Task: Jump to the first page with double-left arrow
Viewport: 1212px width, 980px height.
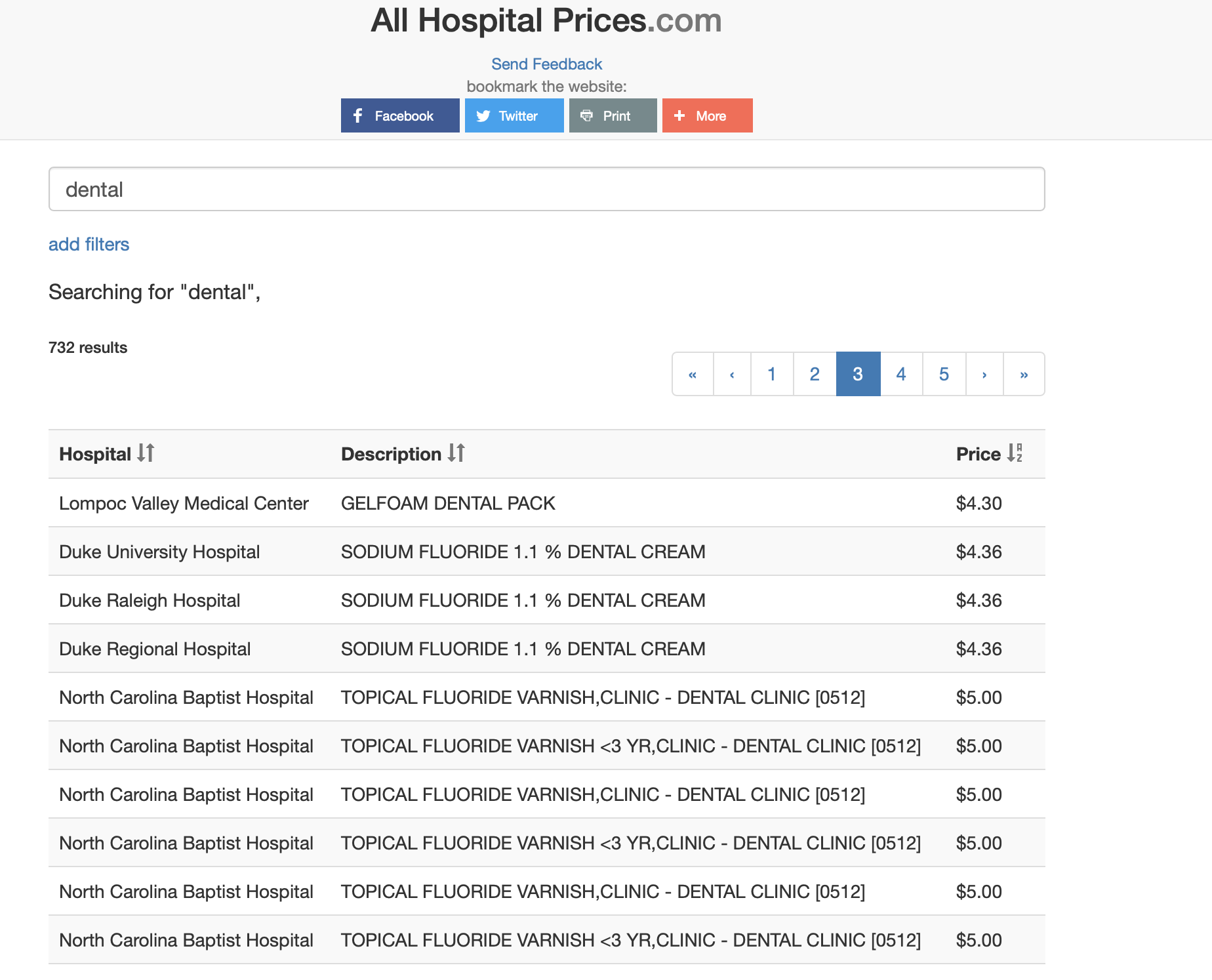Action: point(693,374)
